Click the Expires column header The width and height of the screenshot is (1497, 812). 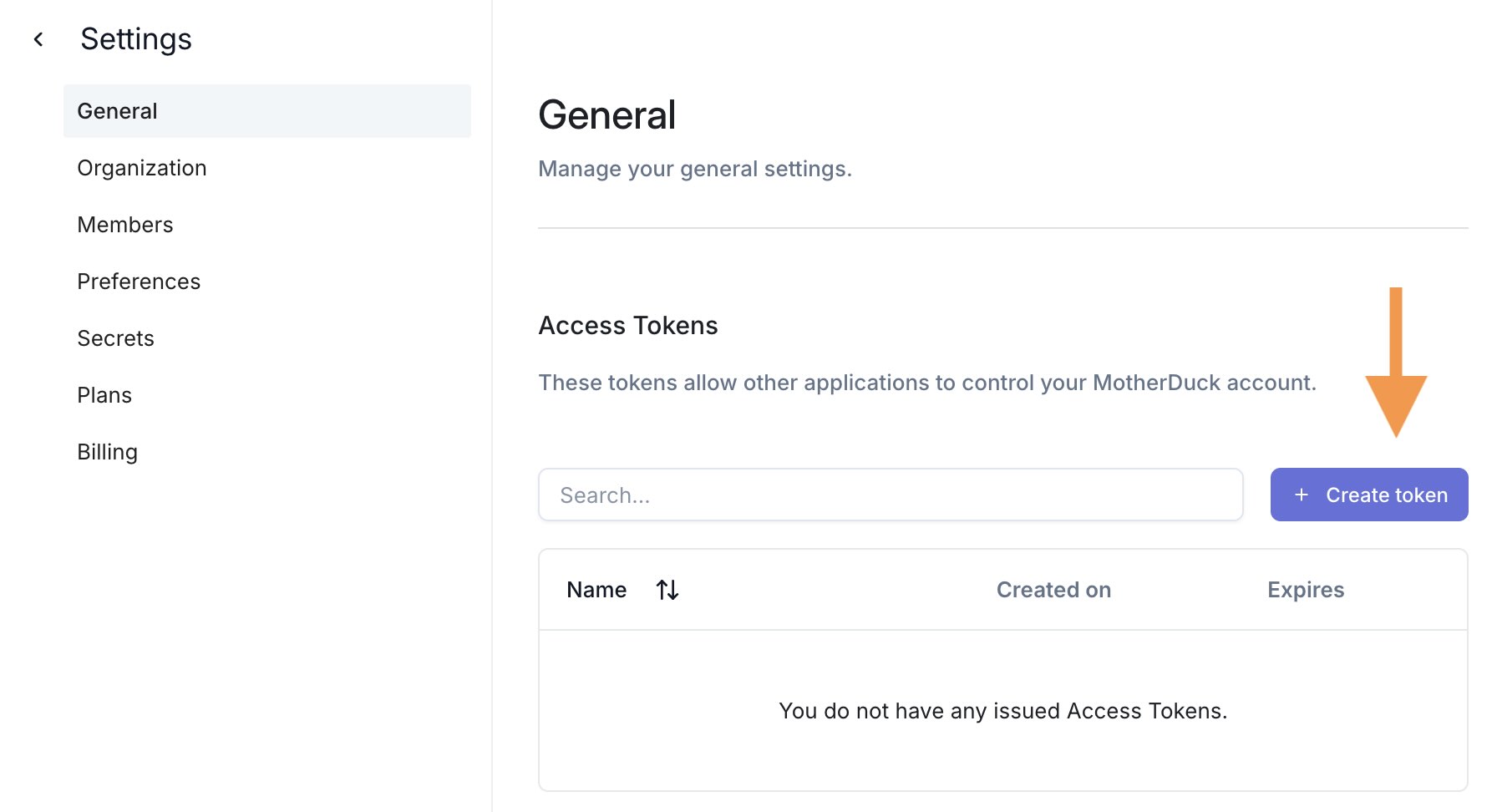pos(1305,590)
